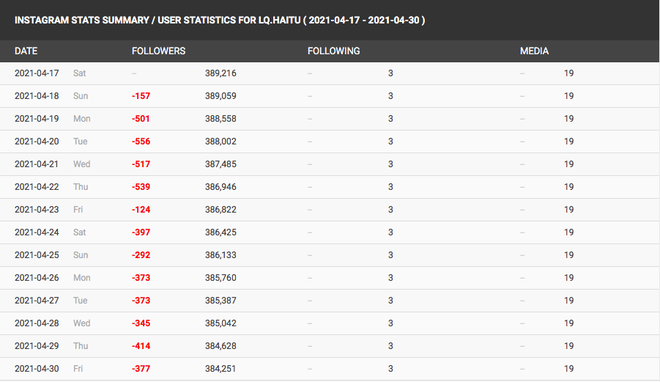The width and height of the screenshot is (660, 382).
Task: Click the -501 follower change on 2021-04-19
Action: point(141,119)
